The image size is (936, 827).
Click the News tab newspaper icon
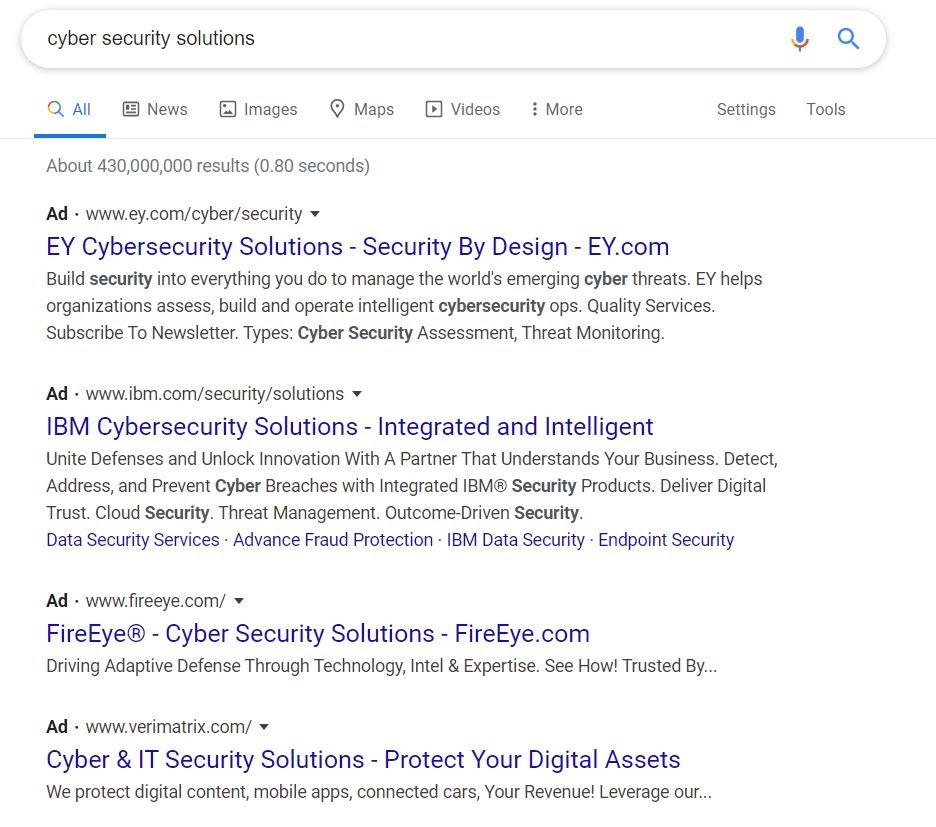coord(131,109)
